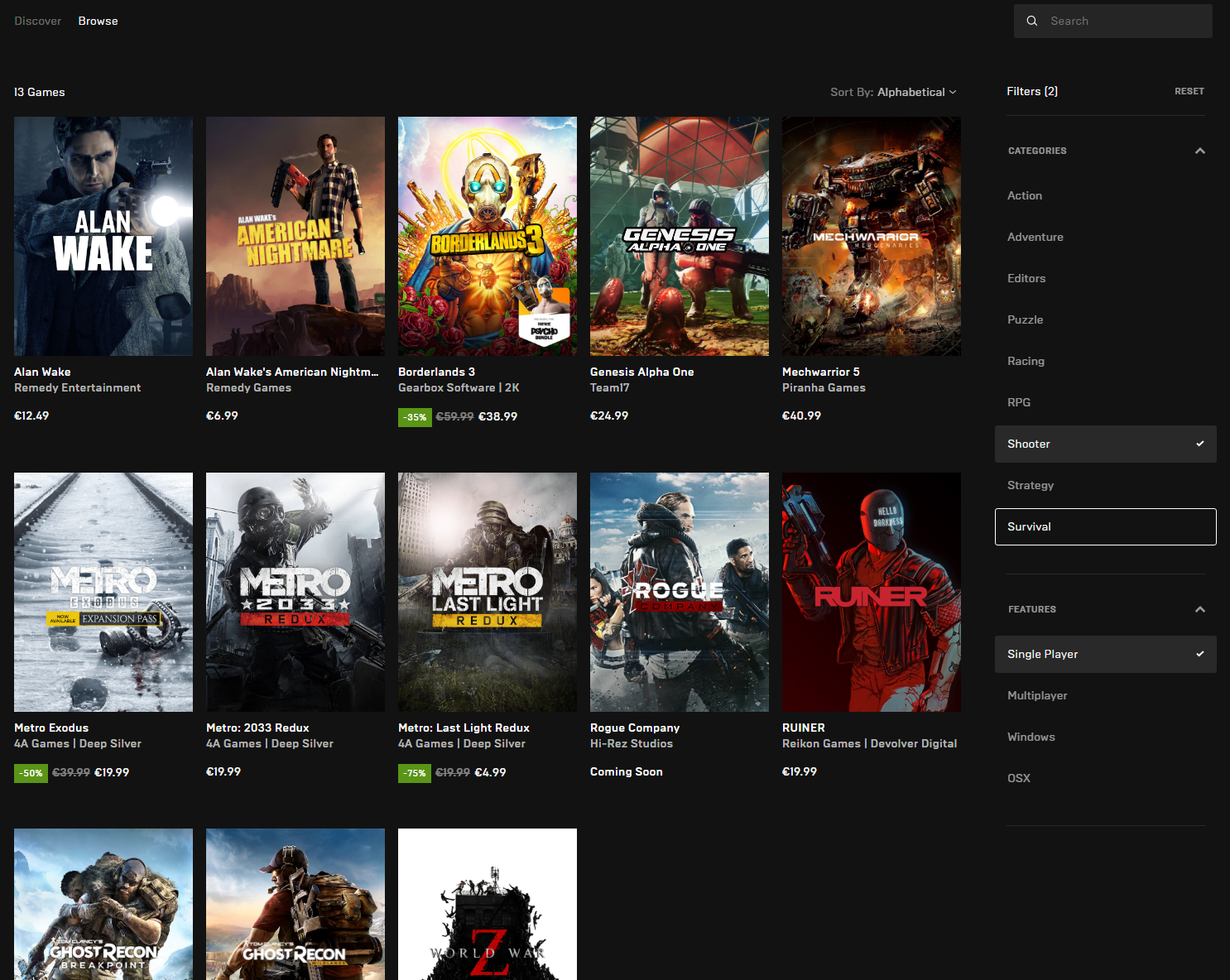Open the Ghost Recon Breakpoint cover
Viewport: 1230px width, 980px height.
(x=103, y=904)
